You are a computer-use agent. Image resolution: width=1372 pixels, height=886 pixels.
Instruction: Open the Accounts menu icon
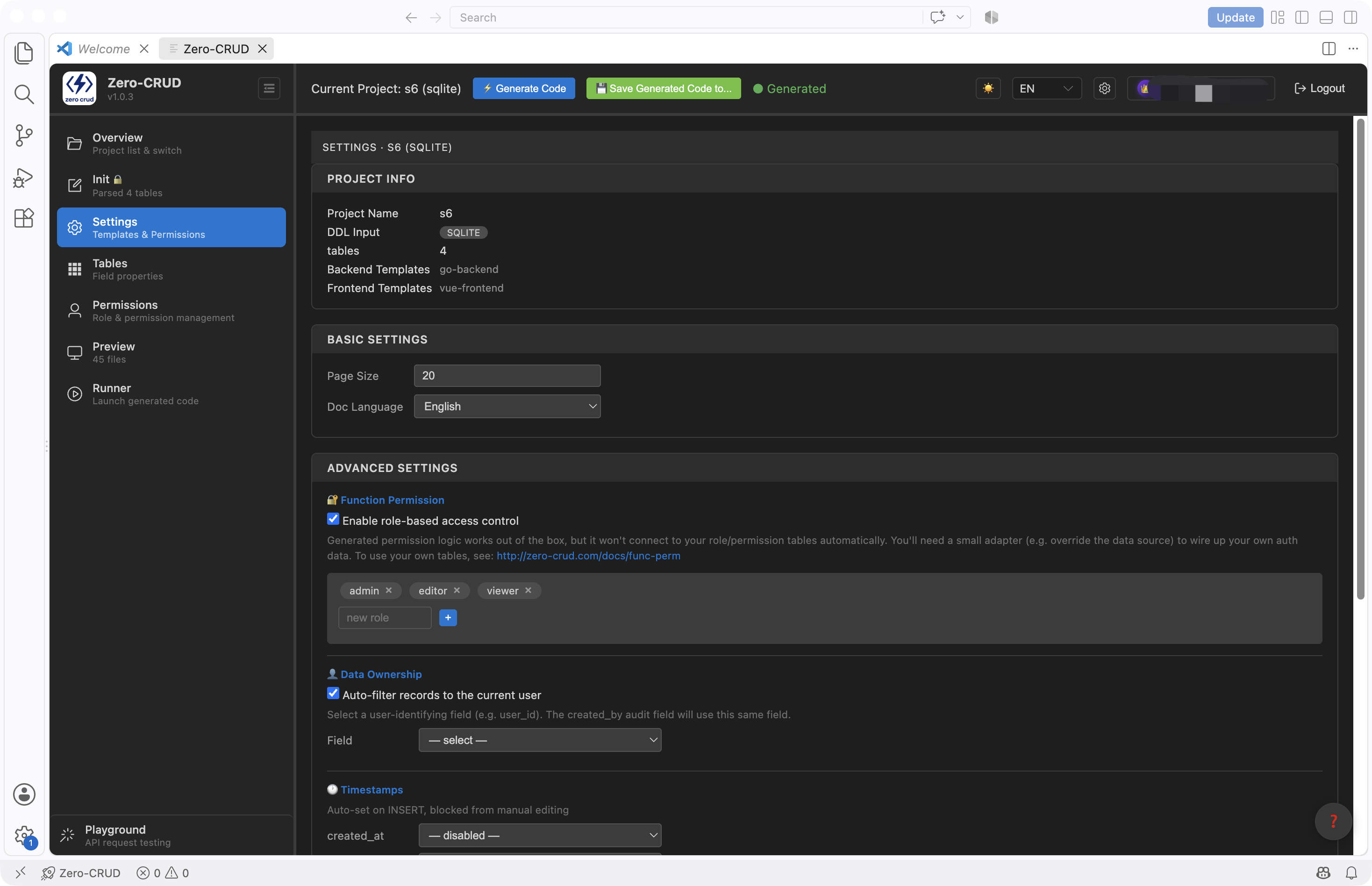[23, 794]
